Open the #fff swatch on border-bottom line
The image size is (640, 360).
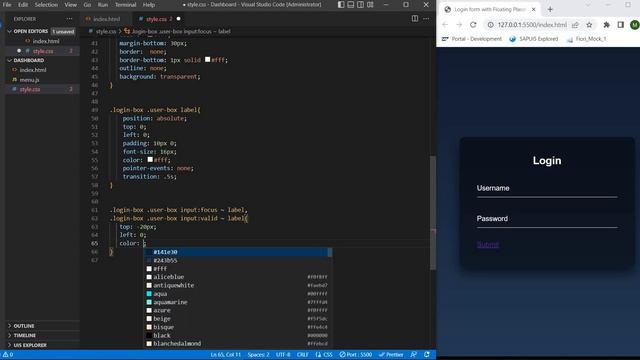207,60
